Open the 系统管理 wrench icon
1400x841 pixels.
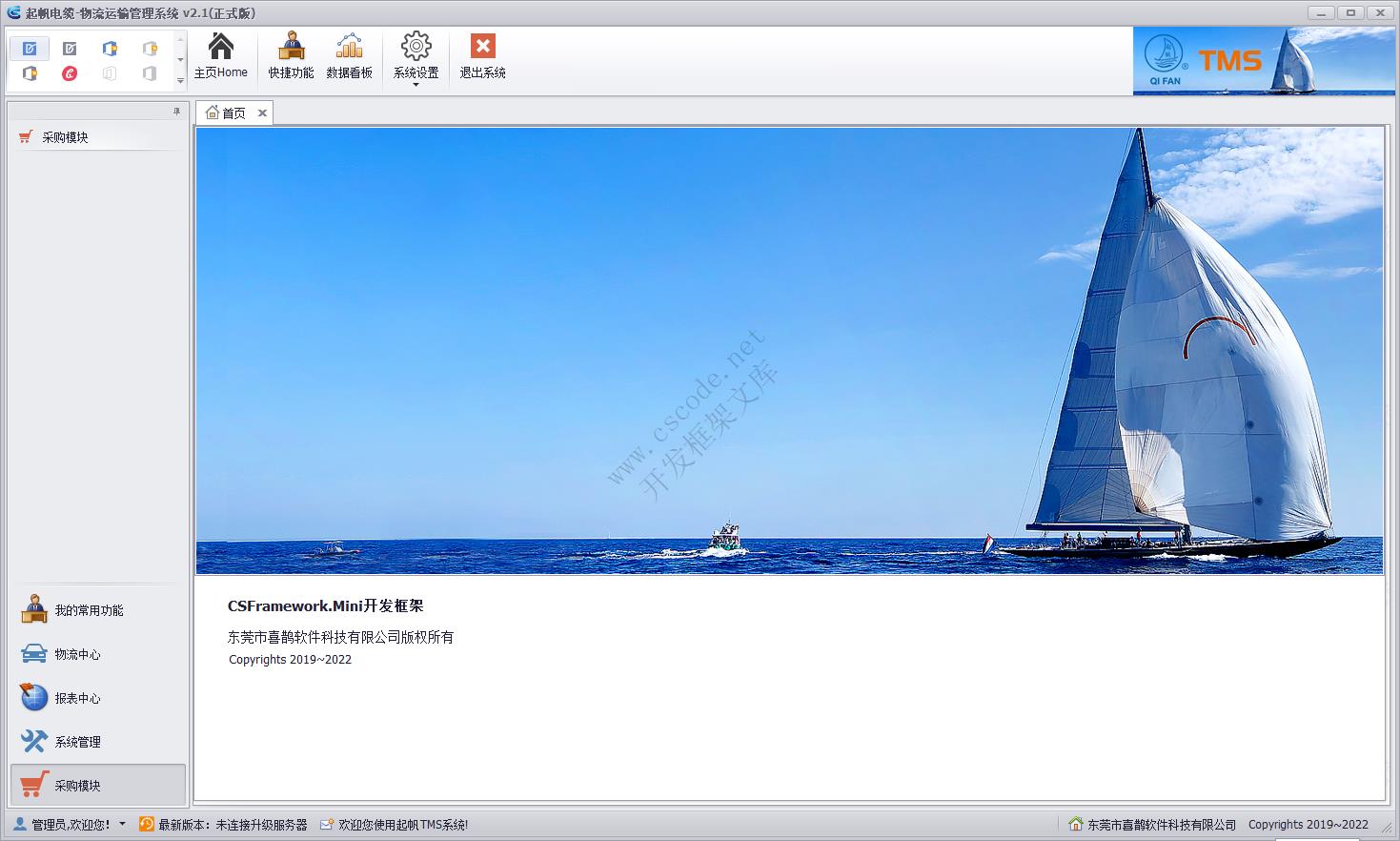click(33, 741)
